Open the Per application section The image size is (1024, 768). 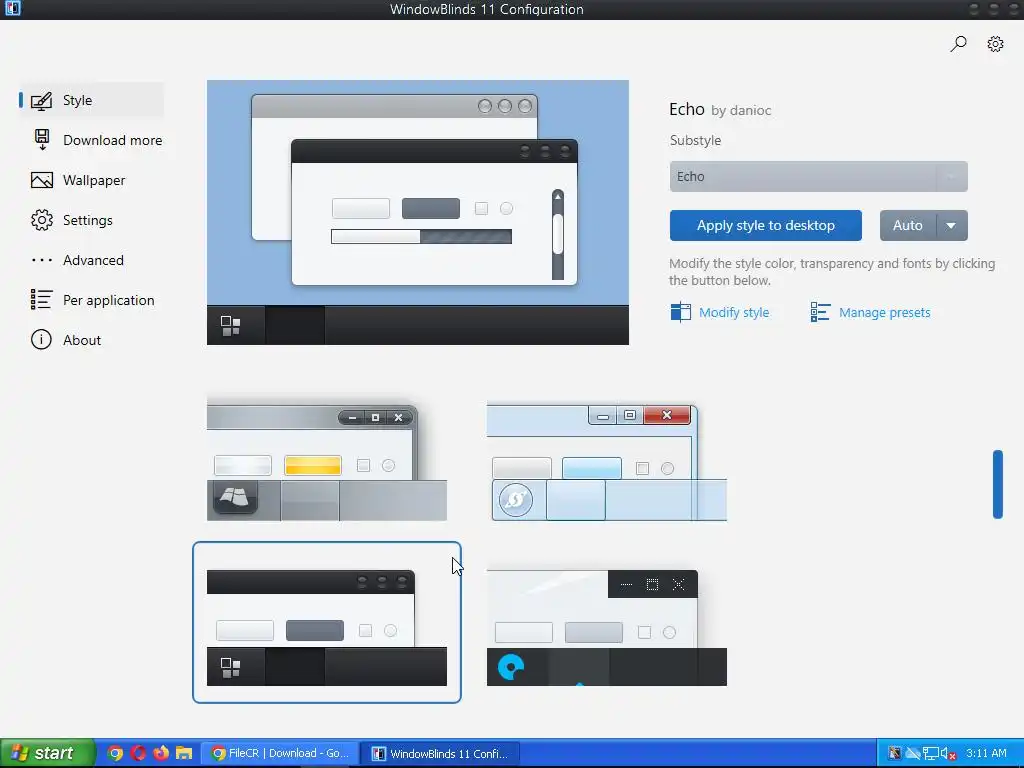[x=92, y=300]
